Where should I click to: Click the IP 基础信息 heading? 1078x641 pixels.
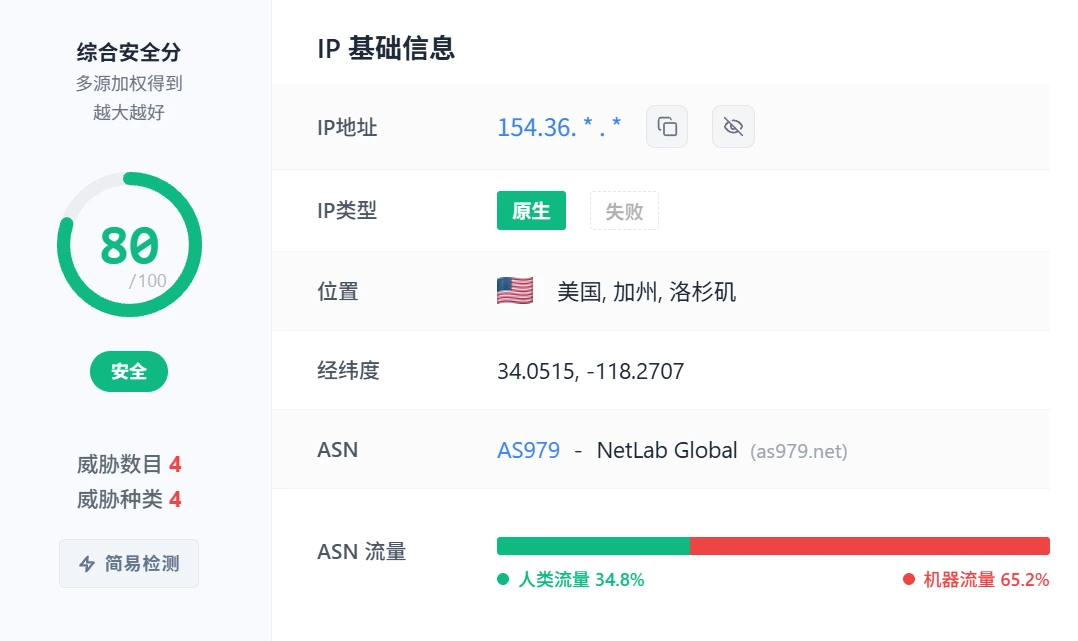(x=386, y=48)
